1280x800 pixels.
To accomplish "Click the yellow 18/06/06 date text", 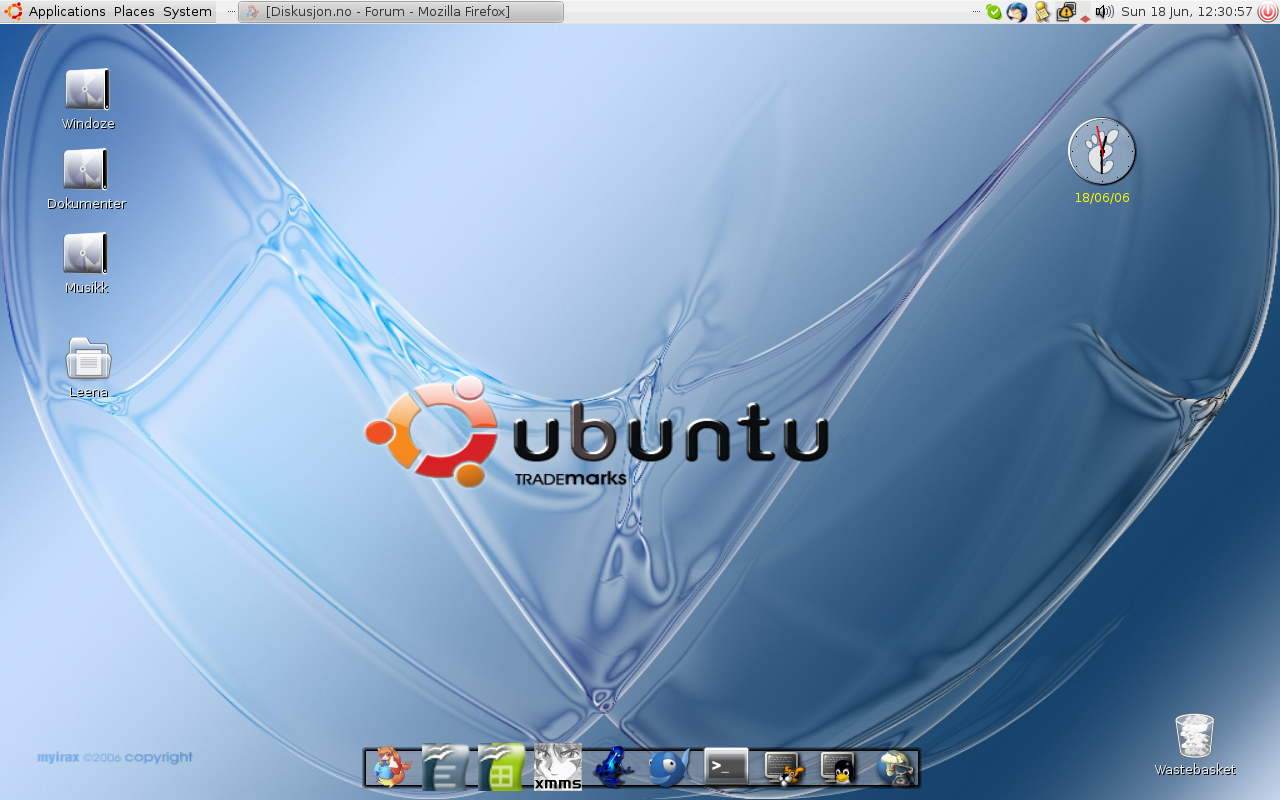I will (1102, 198).
